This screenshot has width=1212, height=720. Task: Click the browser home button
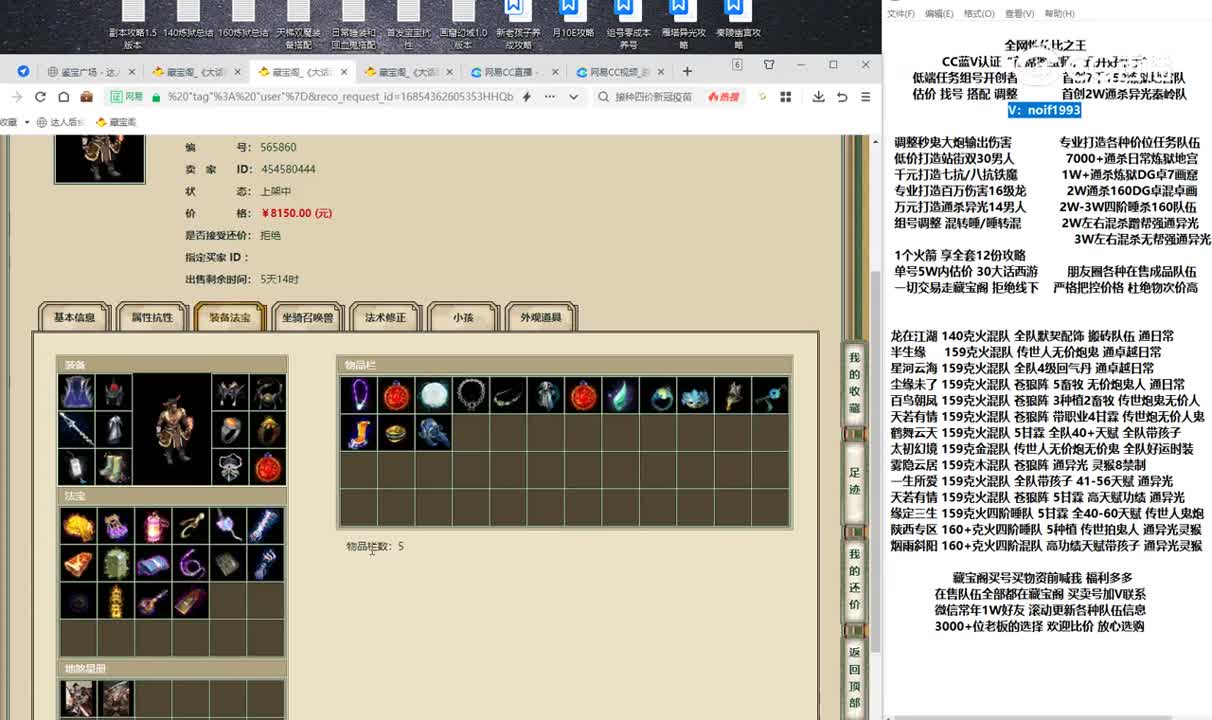tap(63, 97)
